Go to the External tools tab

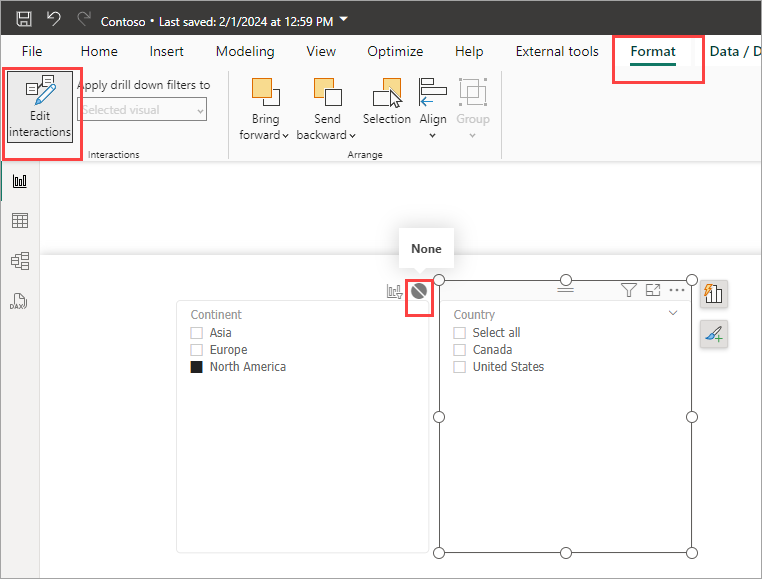tap(557, 52)
